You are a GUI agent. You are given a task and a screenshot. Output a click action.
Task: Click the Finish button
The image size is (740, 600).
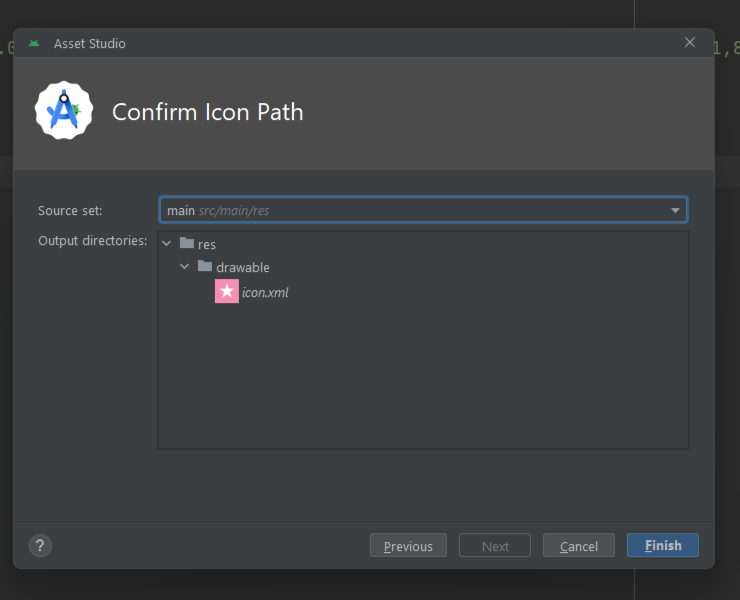tap(663, 546)
